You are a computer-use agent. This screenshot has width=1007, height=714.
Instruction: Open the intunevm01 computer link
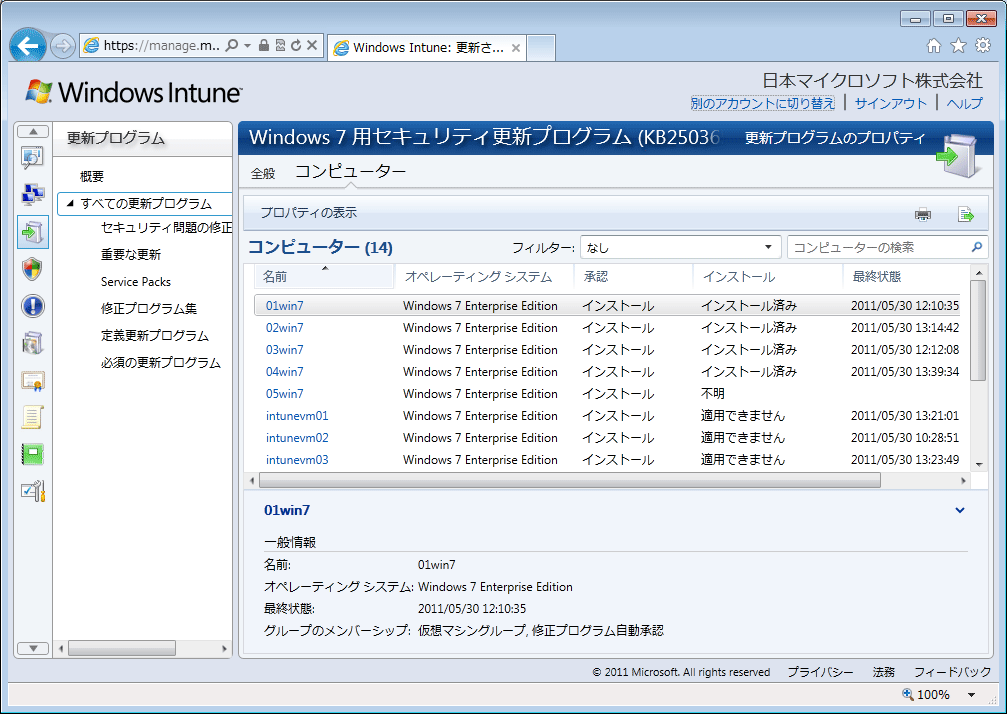[x=297, y=416]
